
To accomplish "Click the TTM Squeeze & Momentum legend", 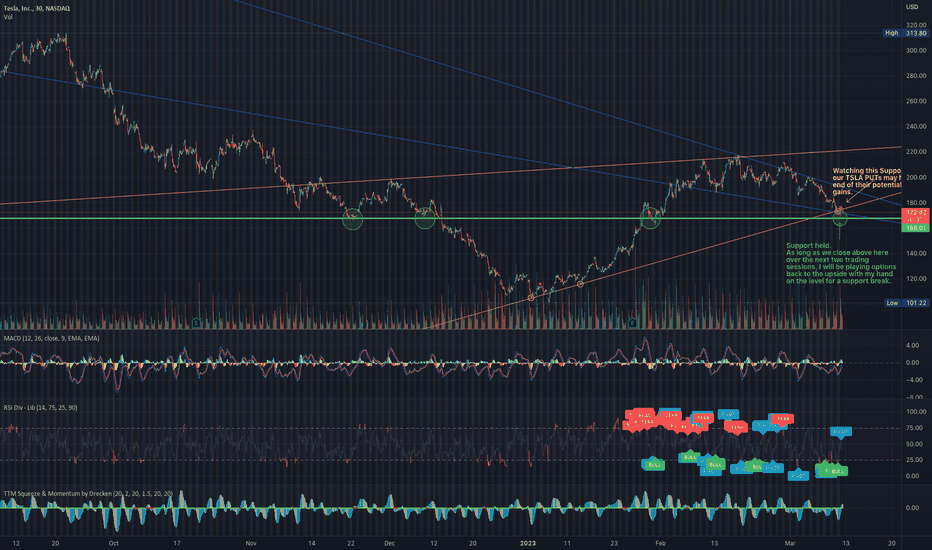I will point(88,494).
